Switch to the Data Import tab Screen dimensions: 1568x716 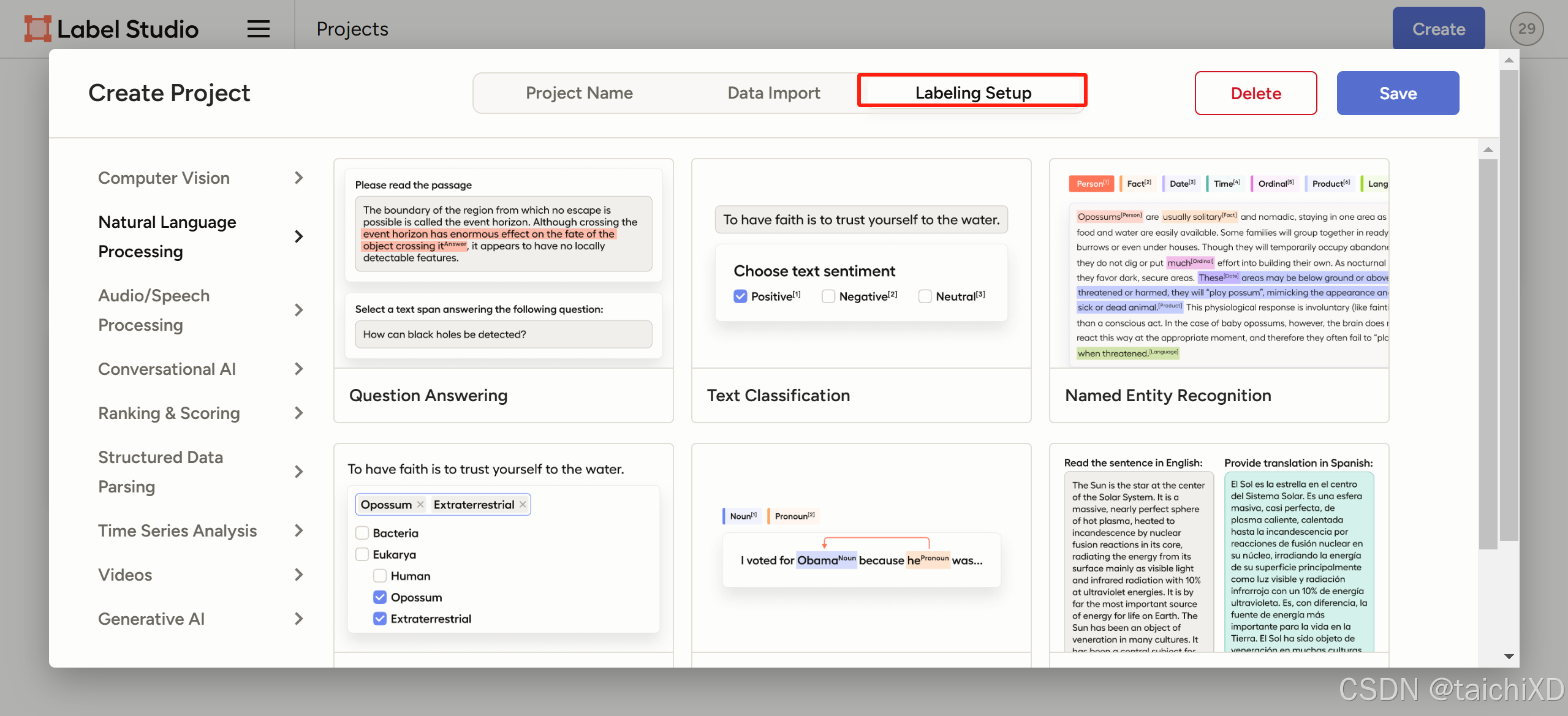pos(773,93)
